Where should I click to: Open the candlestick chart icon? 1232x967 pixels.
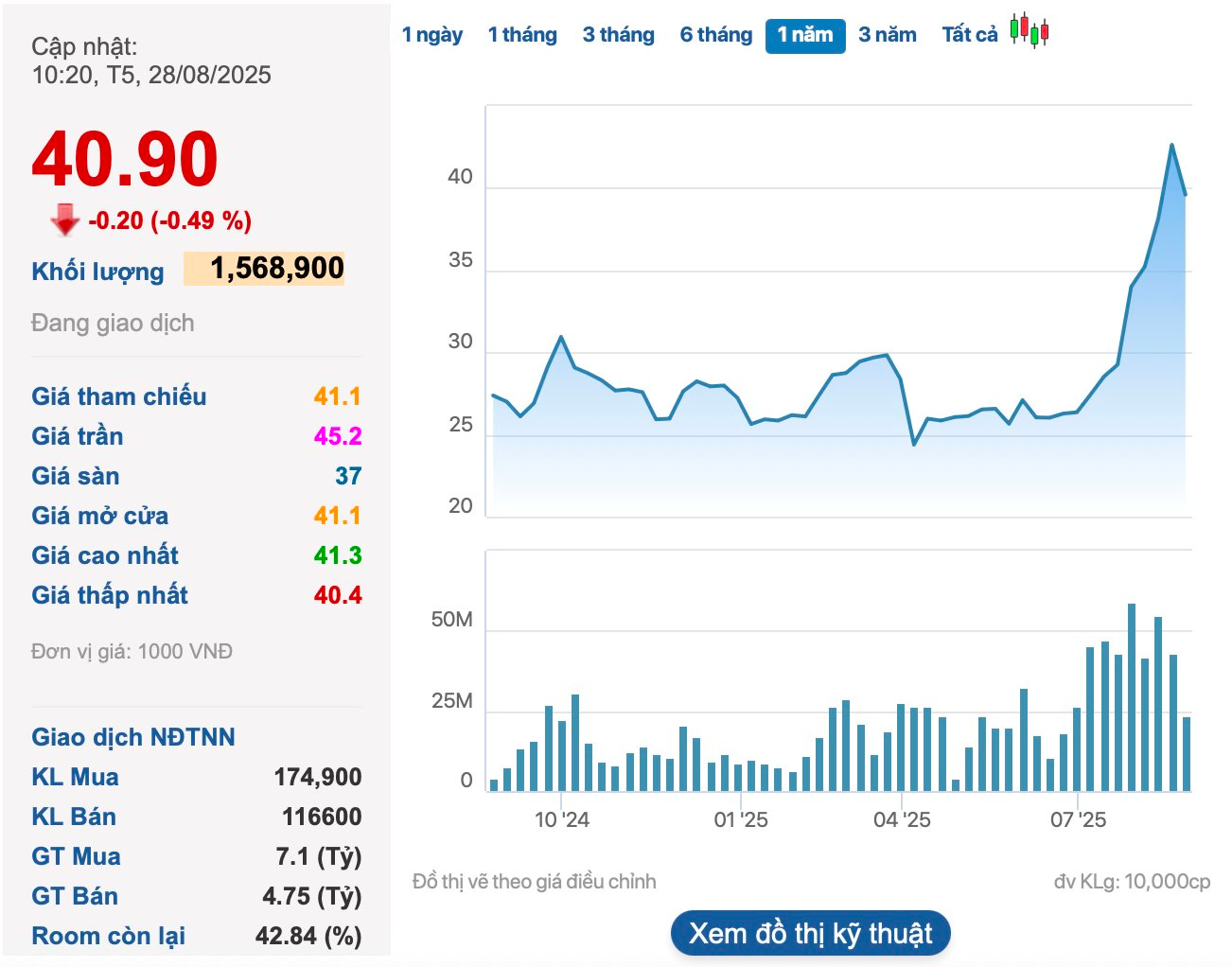[1029, 30]
